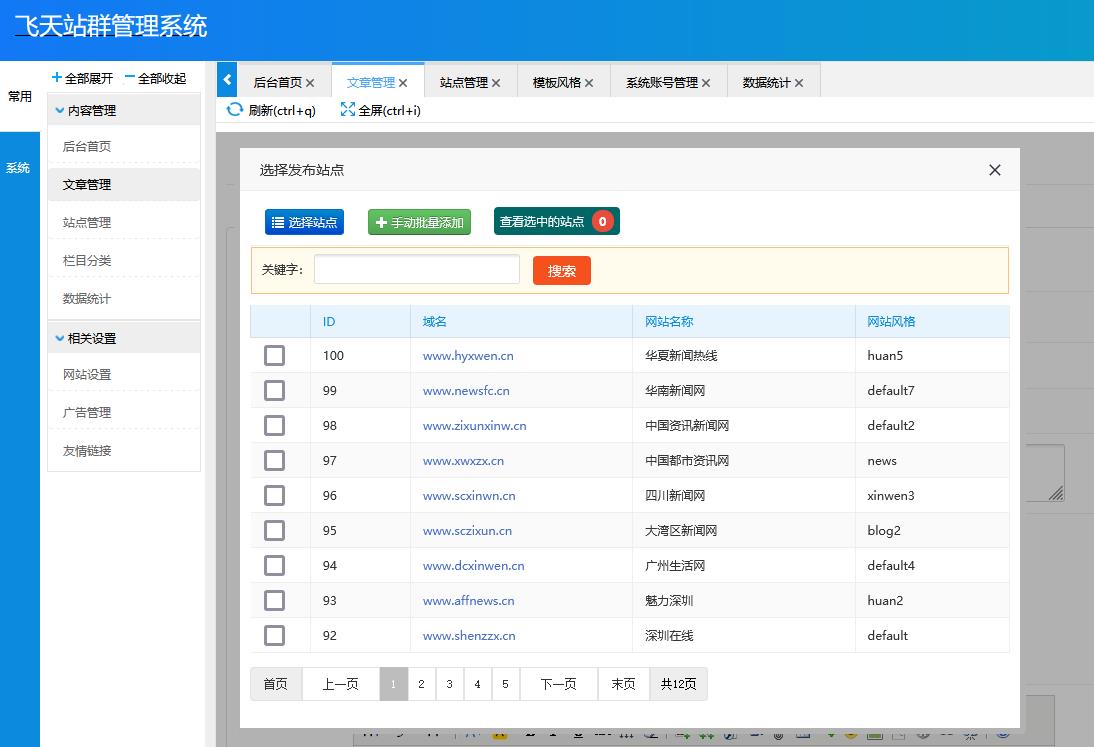Tick the checkbox for 四川新闻网
The width and height of the screenshot is (1094, 747).
[274, 495]
